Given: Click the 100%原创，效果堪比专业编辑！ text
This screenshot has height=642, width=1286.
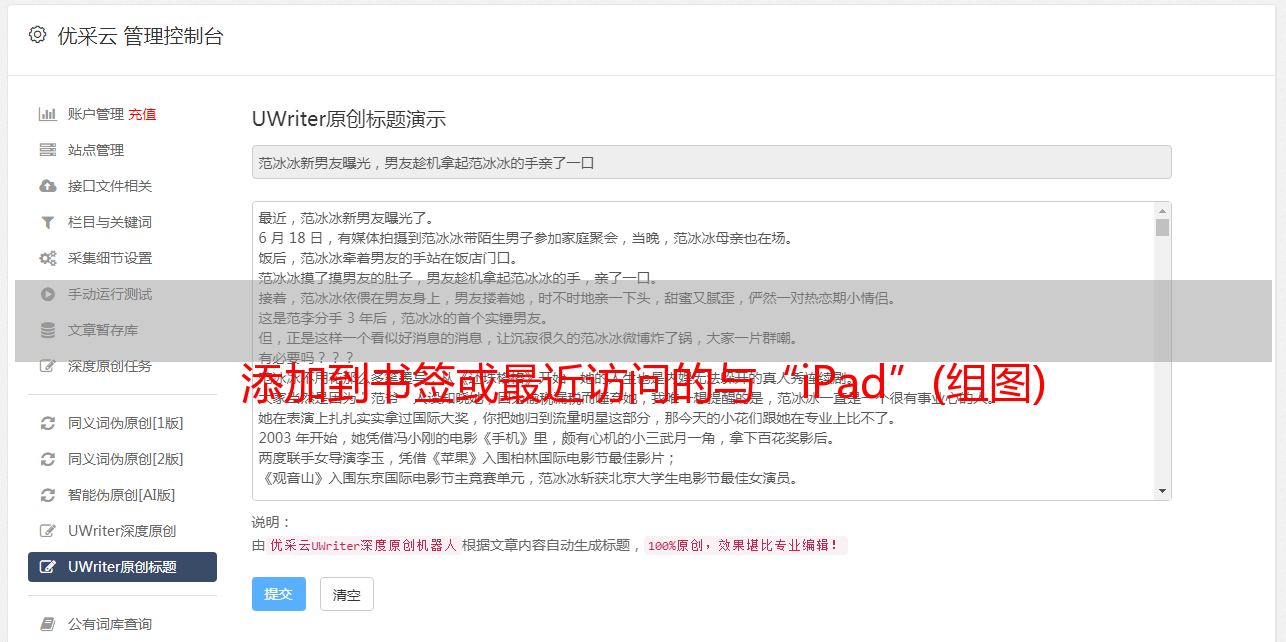Looking at the screenshot, I should pyautogui.click(x=745, y=546).
